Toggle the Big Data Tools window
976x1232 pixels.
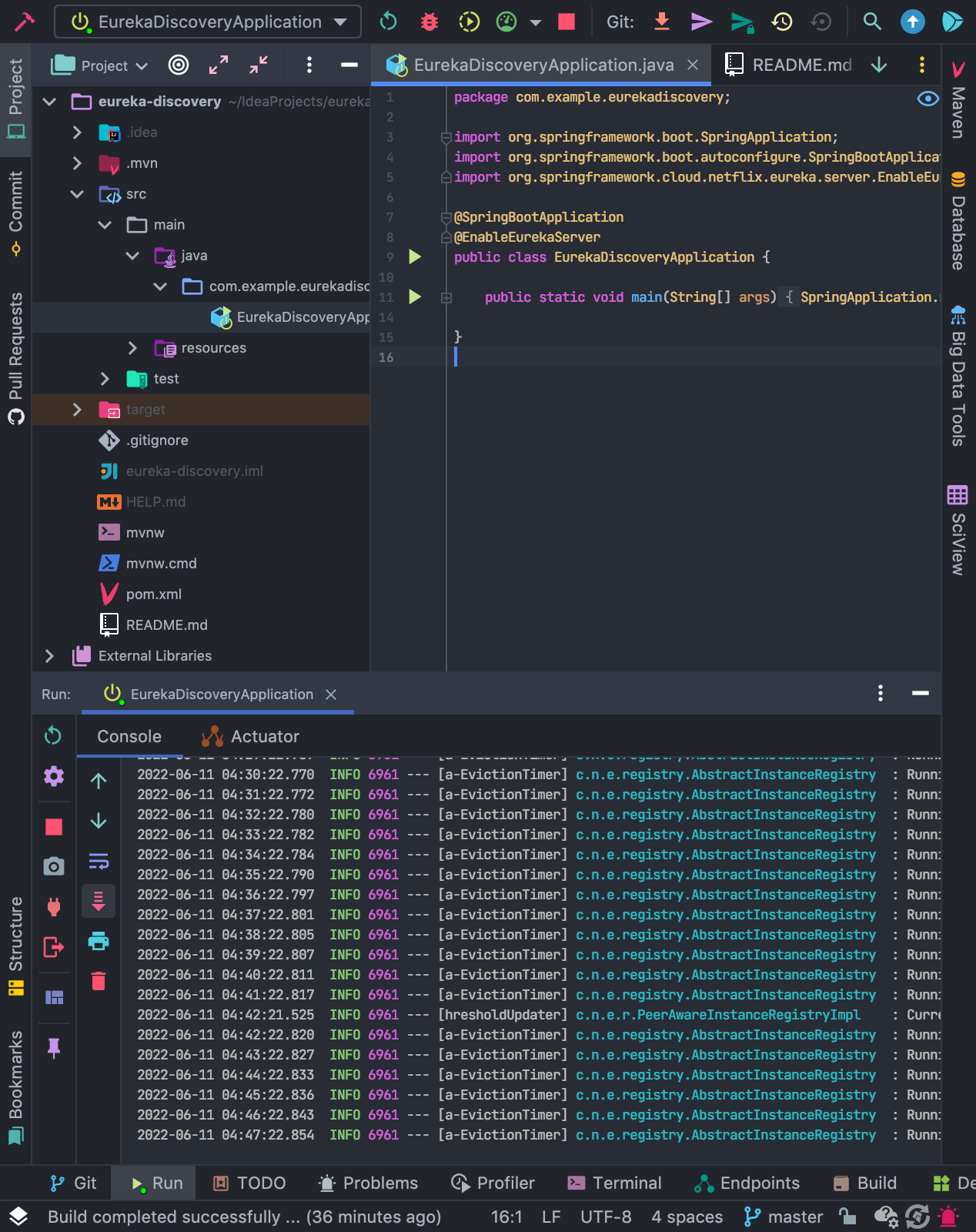(x=958, y=377)
